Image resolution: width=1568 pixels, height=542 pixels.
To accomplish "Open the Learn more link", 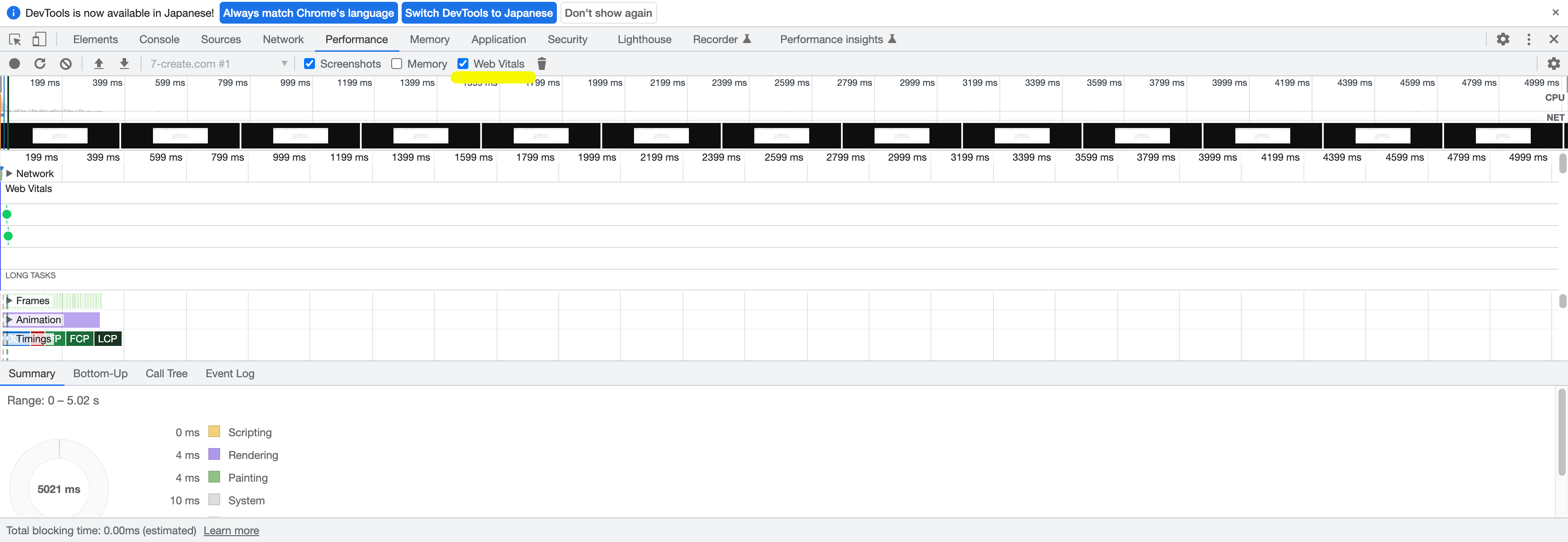I will (231, 531).
